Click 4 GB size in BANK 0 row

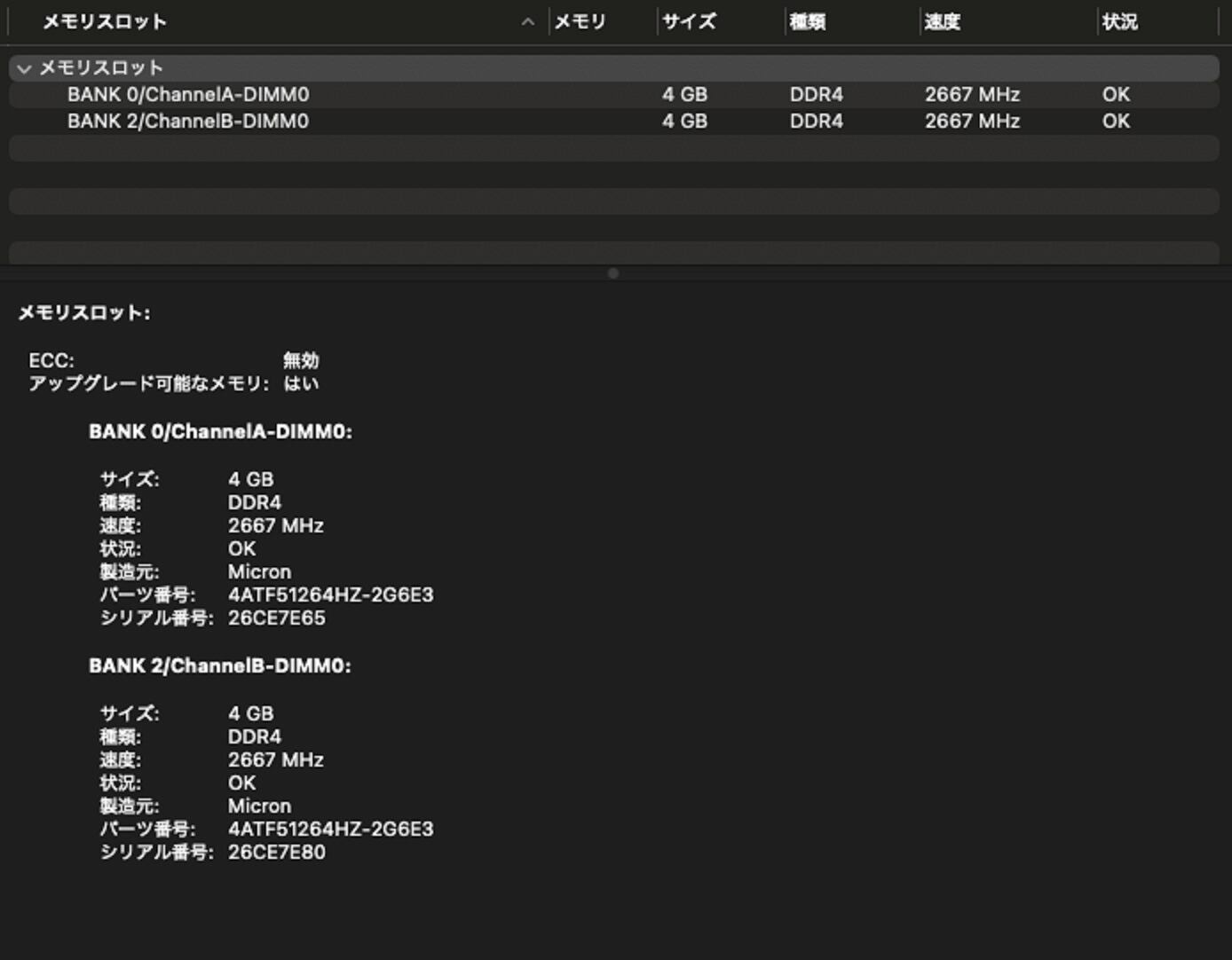pyautogui.click(x=684, y=95)
